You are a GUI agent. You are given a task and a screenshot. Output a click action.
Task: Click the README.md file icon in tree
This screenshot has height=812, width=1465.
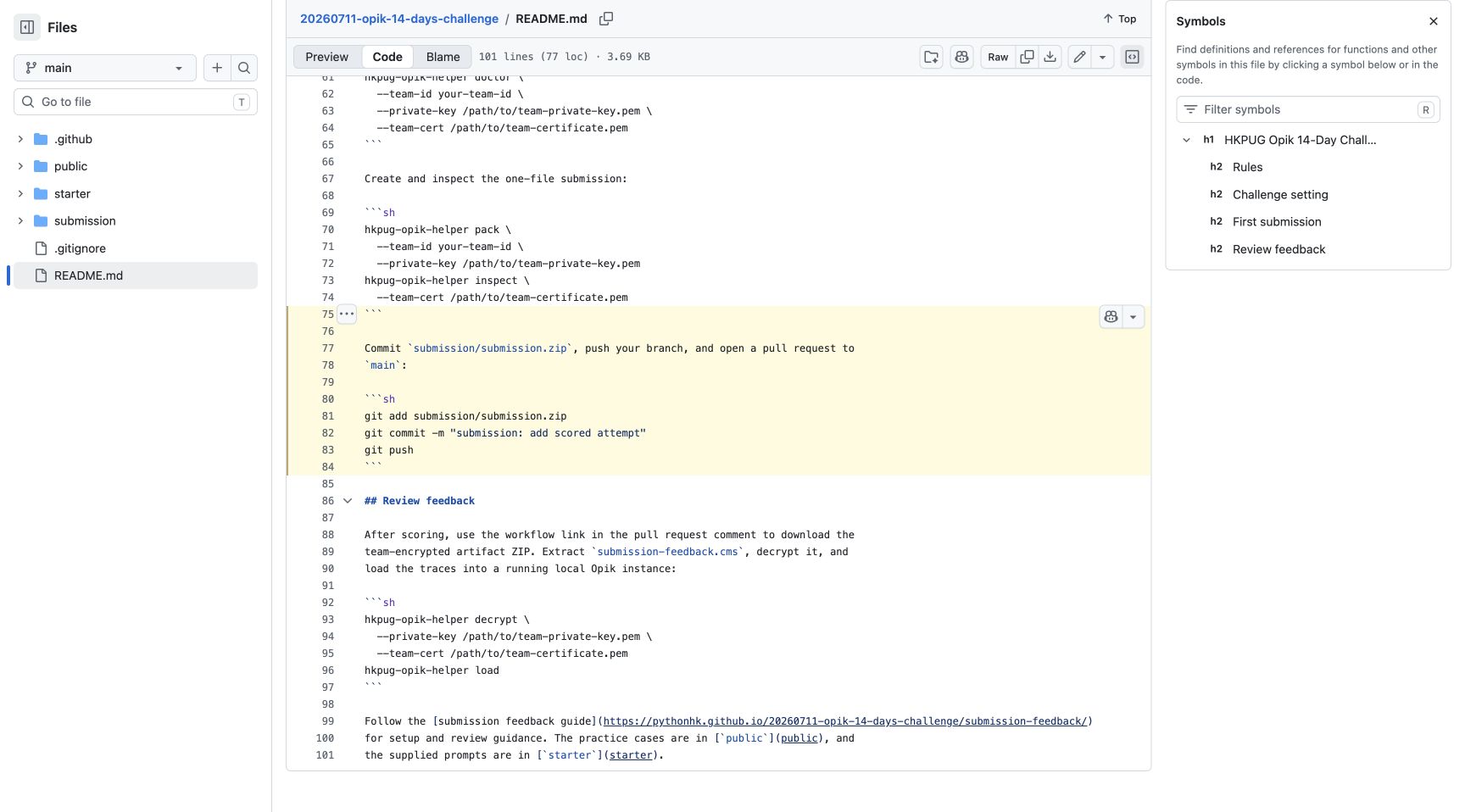tap(41, 275)
